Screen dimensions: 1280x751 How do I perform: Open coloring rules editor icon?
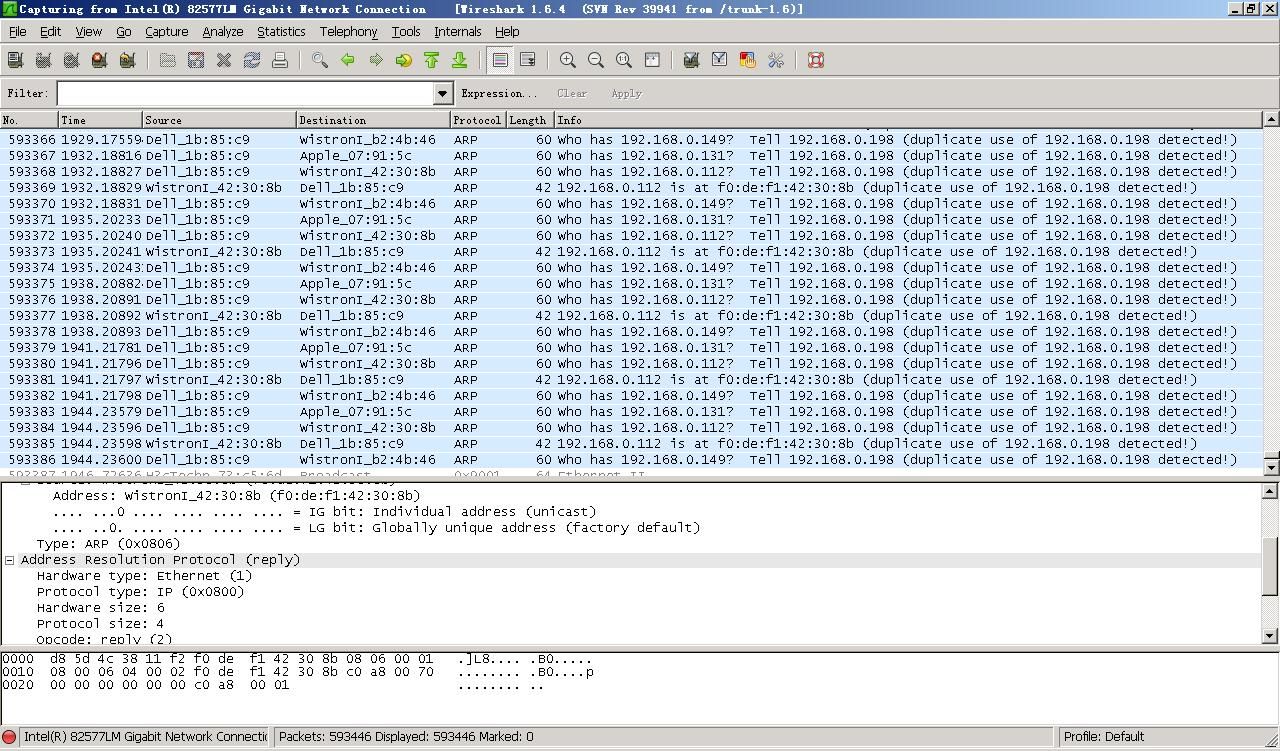coord(747,60)
